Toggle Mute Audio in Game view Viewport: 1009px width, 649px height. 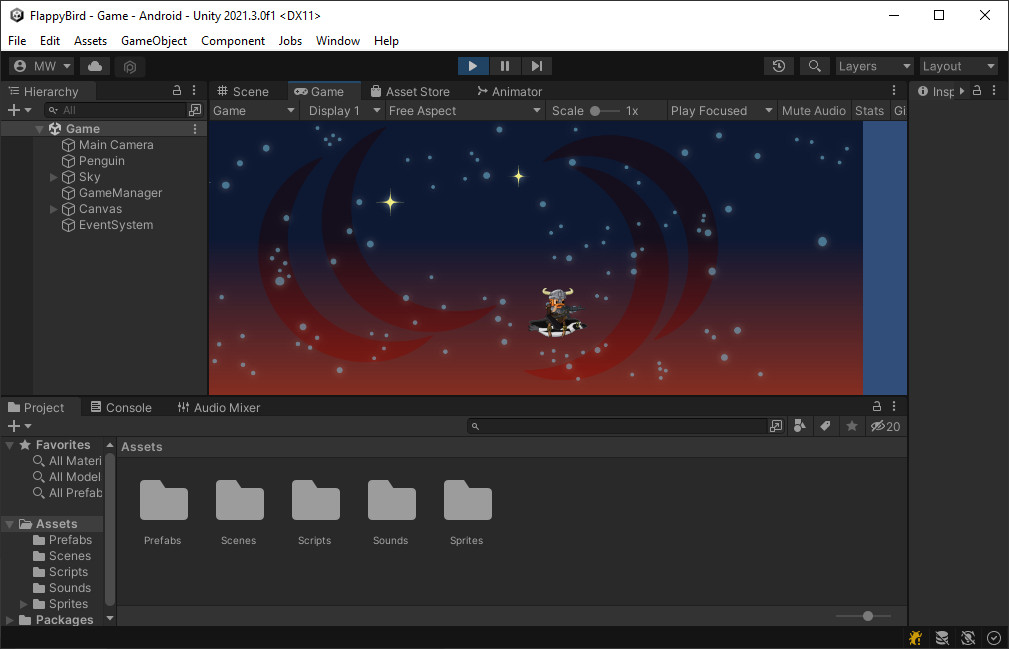[x=813, y=111]
